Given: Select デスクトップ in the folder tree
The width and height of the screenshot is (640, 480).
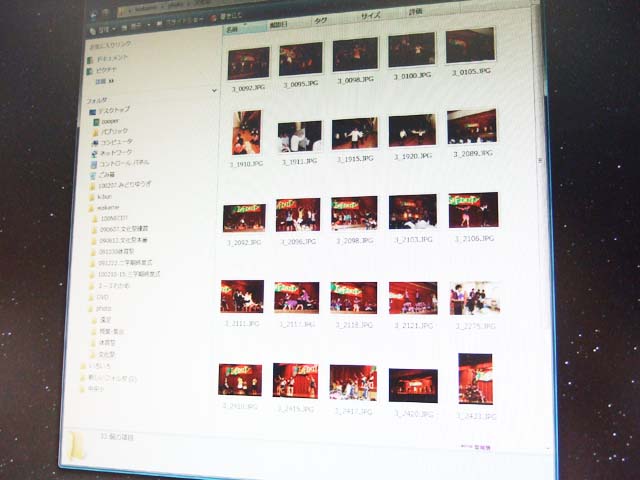Looking at the screenshot, I should (109, 110).
